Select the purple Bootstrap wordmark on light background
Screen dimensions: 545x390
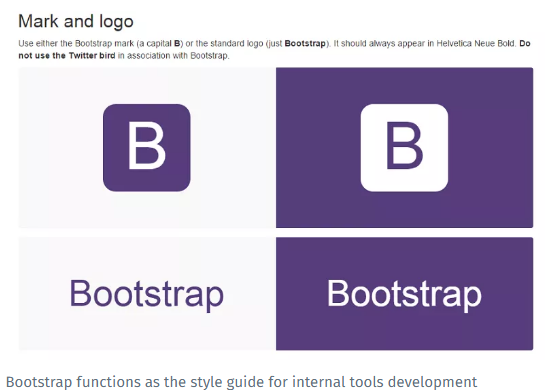point(146,295)
